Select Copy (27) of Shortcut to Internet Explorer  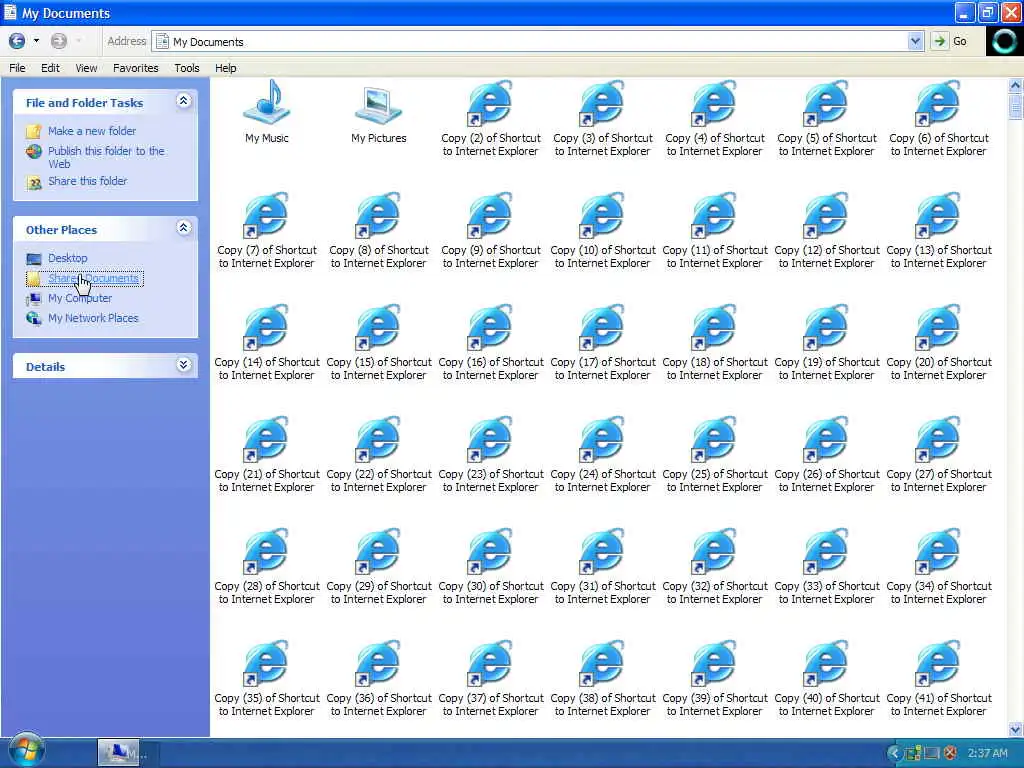pyautogui.click(x=938, y=455)
